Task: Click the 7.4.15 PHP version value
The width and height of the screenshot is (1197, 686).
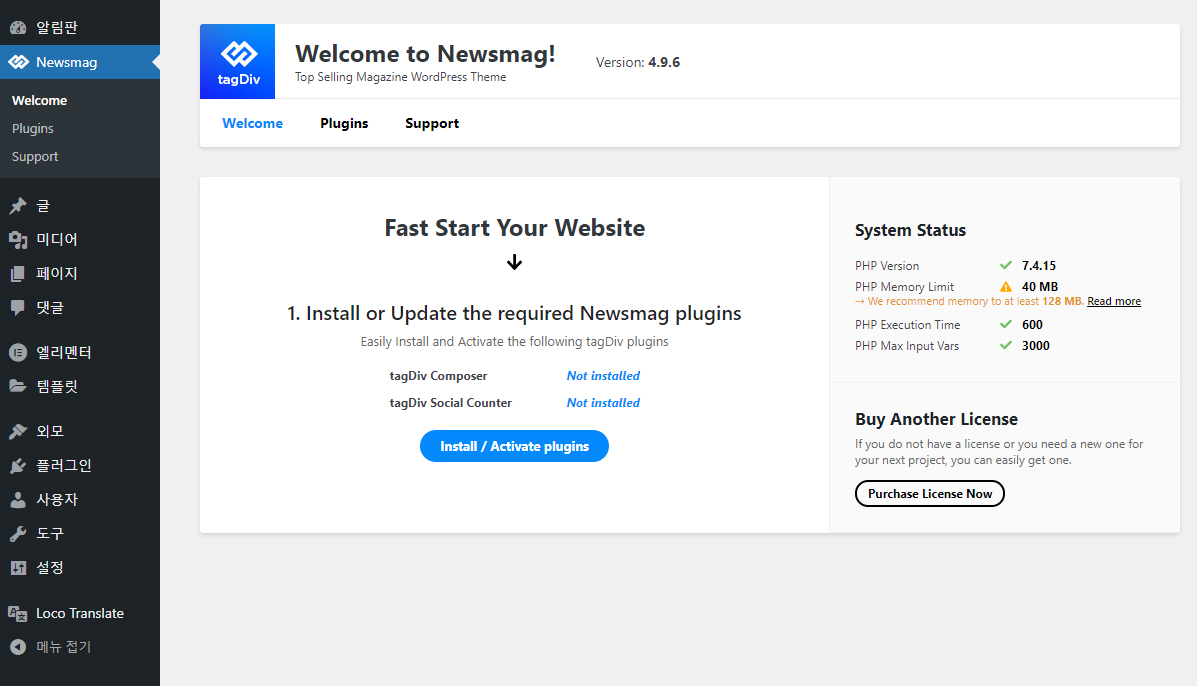Action: pos(1039,266)
